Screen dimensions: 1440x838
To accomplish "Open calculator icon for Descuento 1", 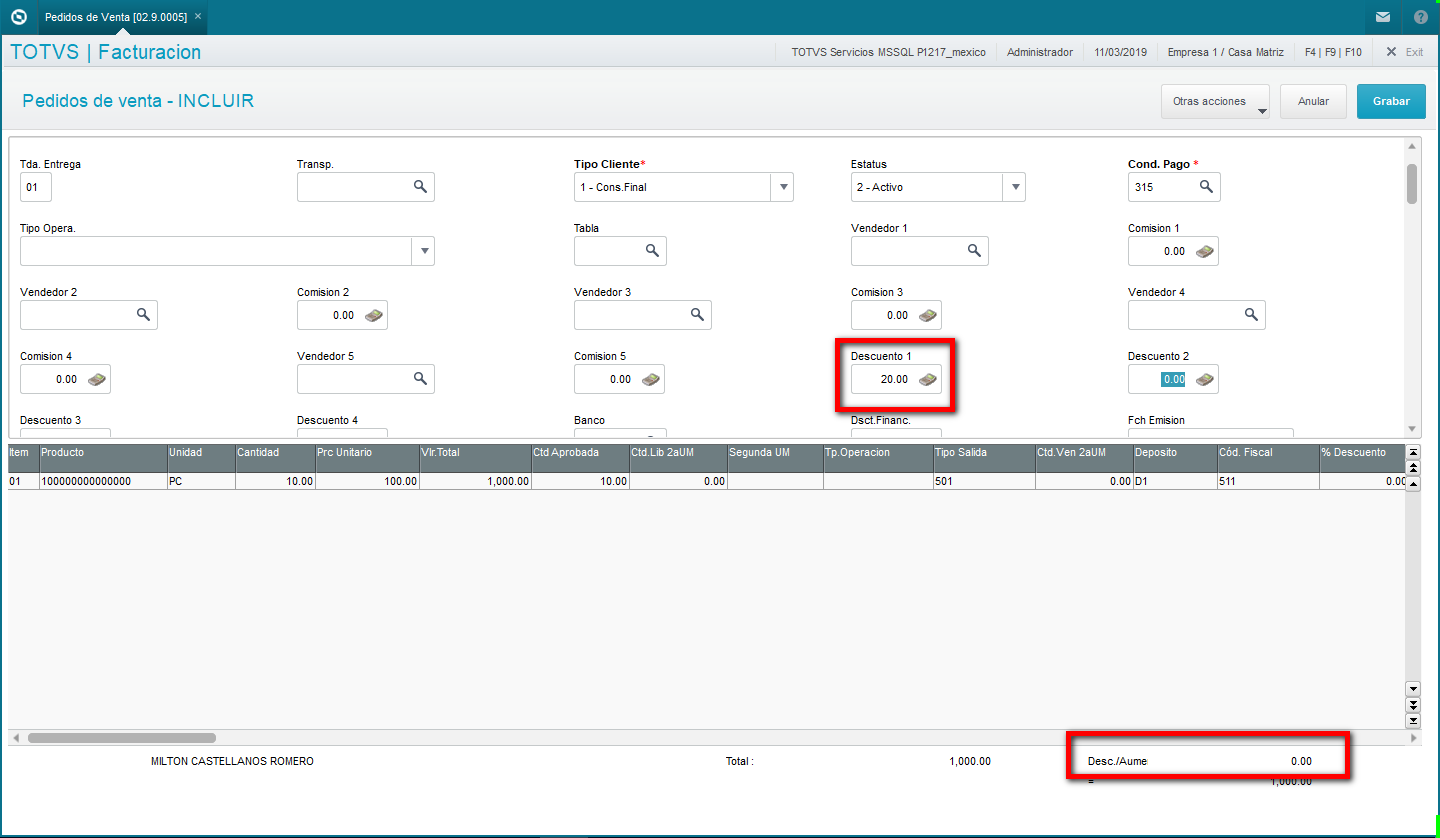I will coord(928,379).
